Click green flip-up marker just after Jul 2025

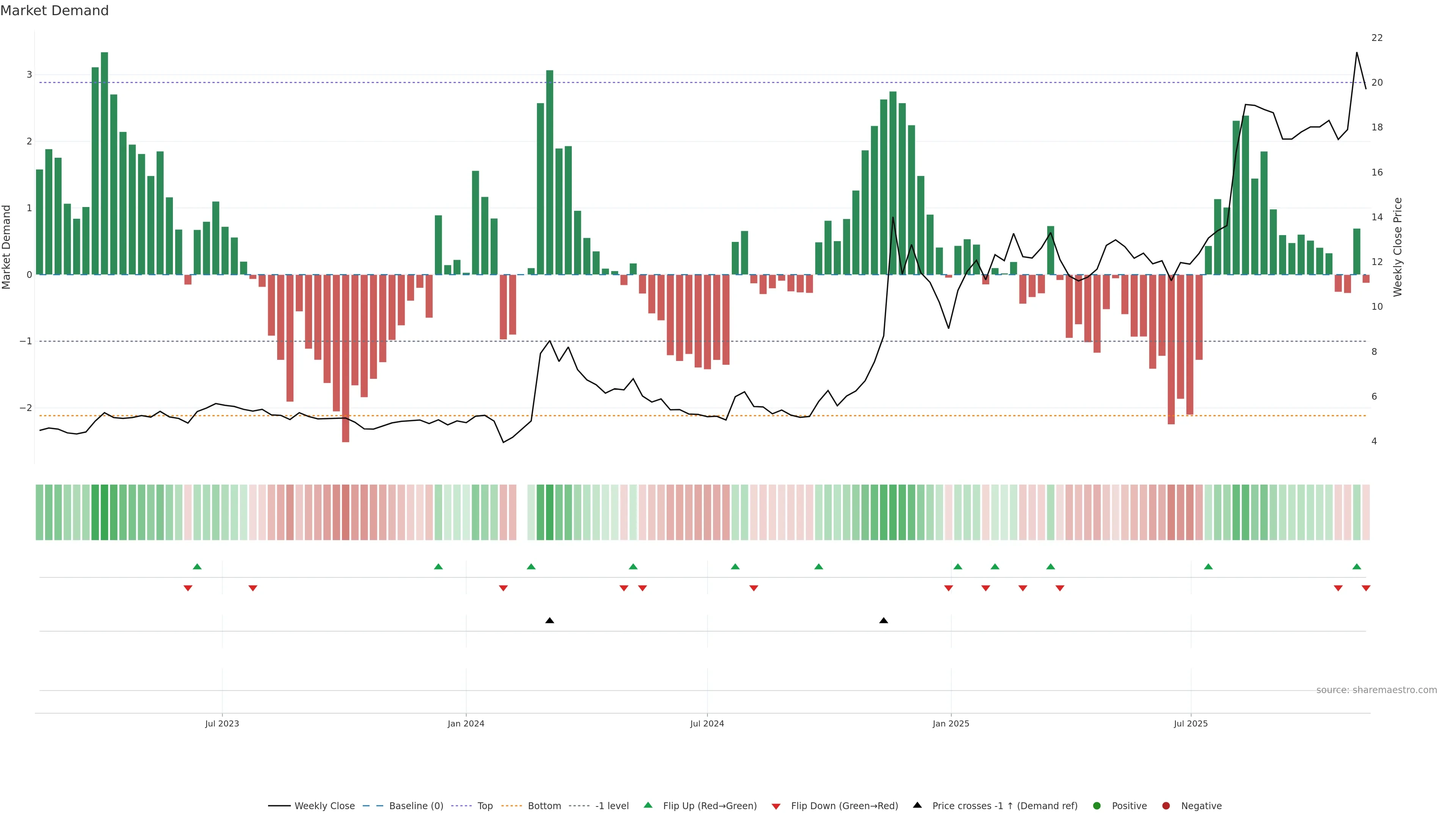(1208, 566)
